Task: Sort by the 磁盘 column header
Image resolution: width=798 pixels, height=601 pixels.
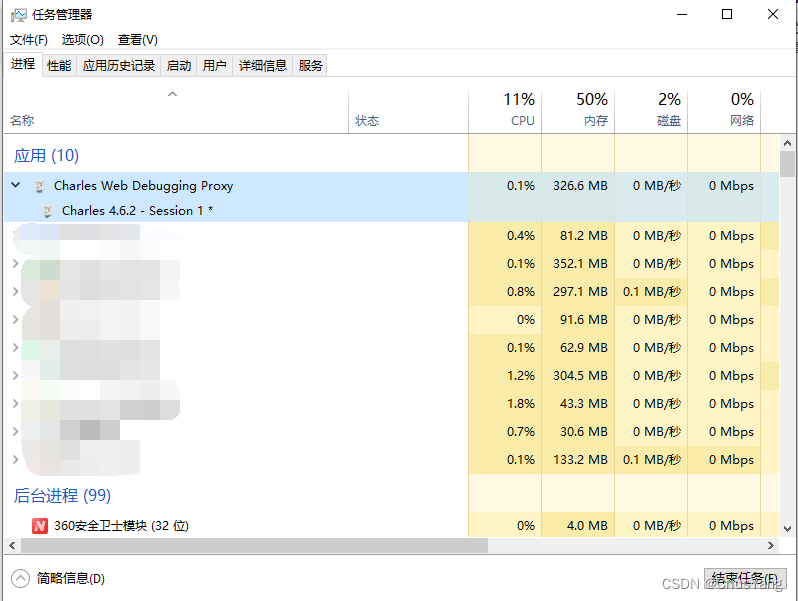Action: 651,112
